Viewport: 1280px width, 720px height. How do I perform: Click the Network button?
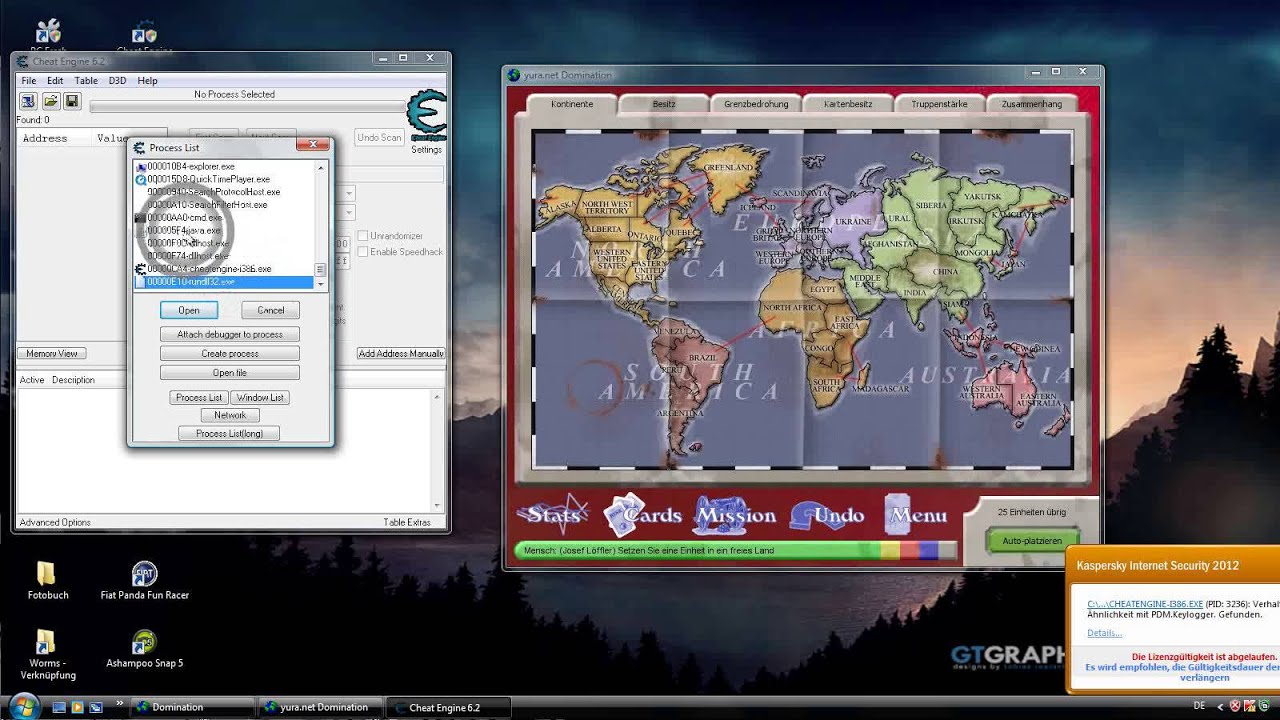click(230, 414)
